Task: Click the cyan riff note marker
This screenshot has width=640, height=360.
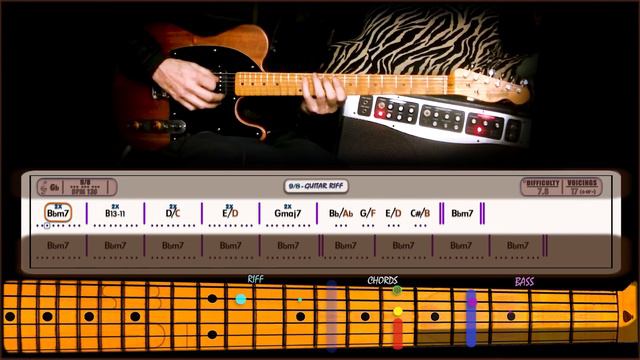Action: 241,299
